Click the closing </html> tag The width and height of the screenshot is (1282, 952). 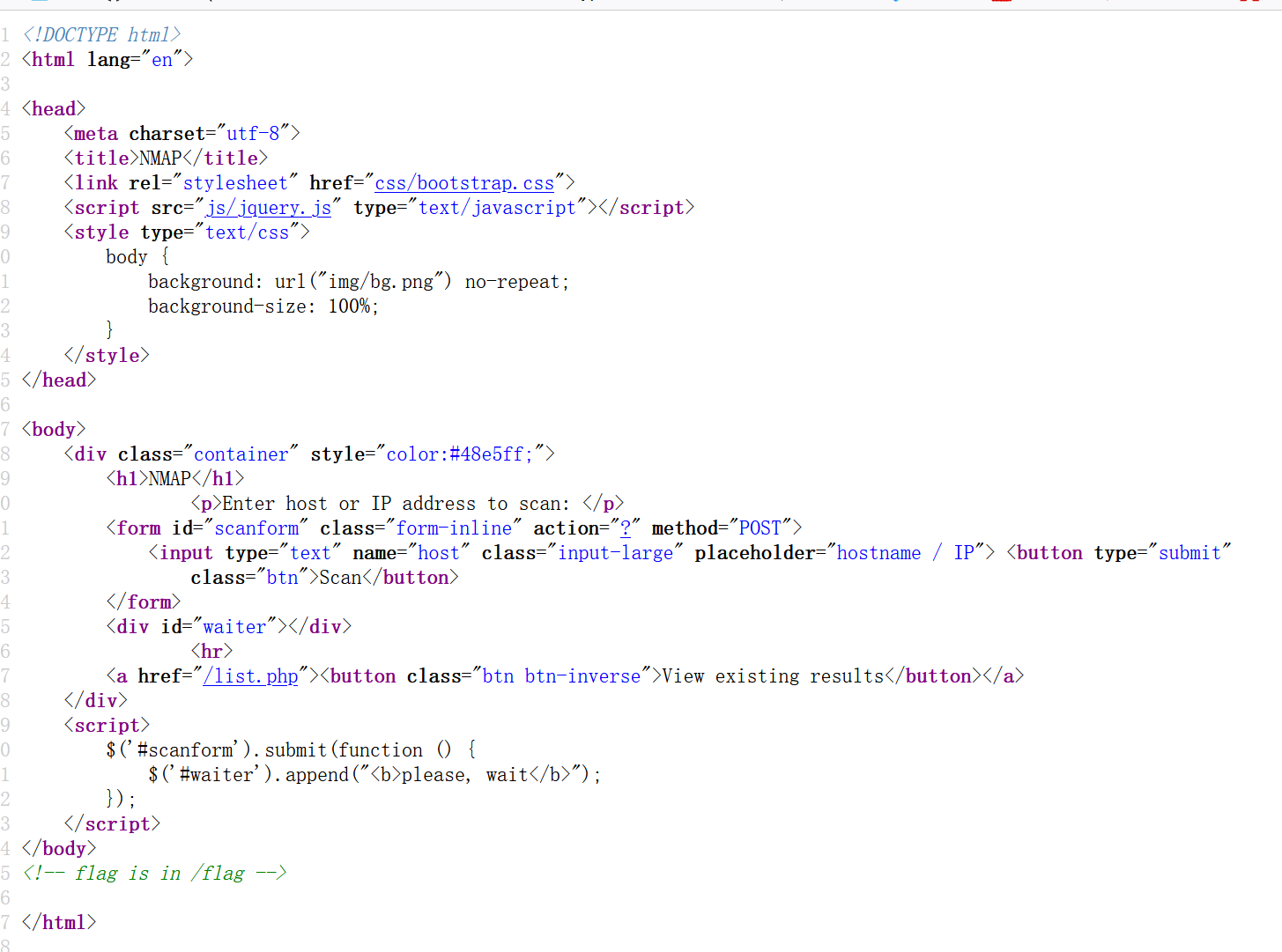pyautogui.click(x=59, y=923)
